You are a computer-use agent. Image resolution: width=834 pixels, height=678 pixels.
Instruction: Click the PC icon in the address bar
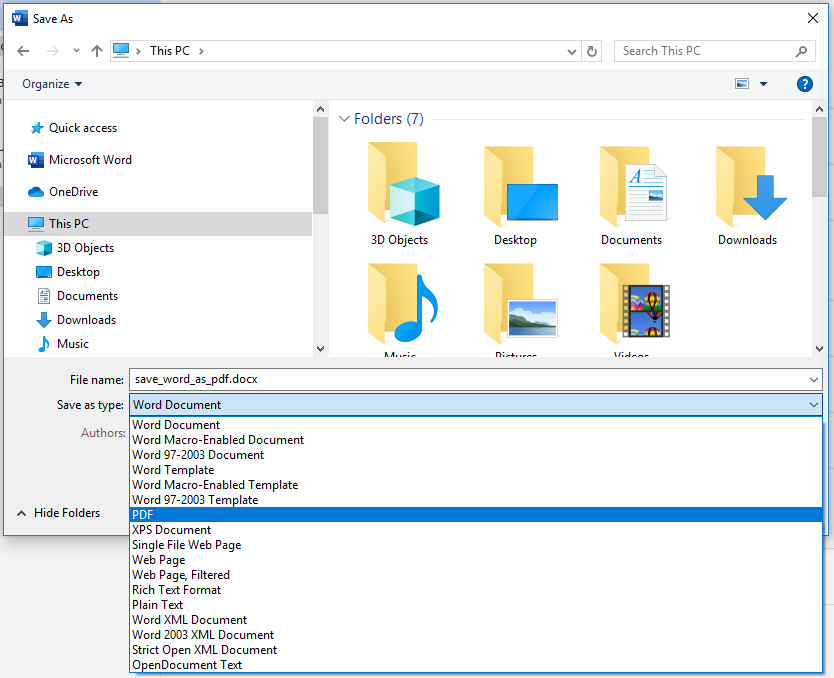tap(121, 51)
